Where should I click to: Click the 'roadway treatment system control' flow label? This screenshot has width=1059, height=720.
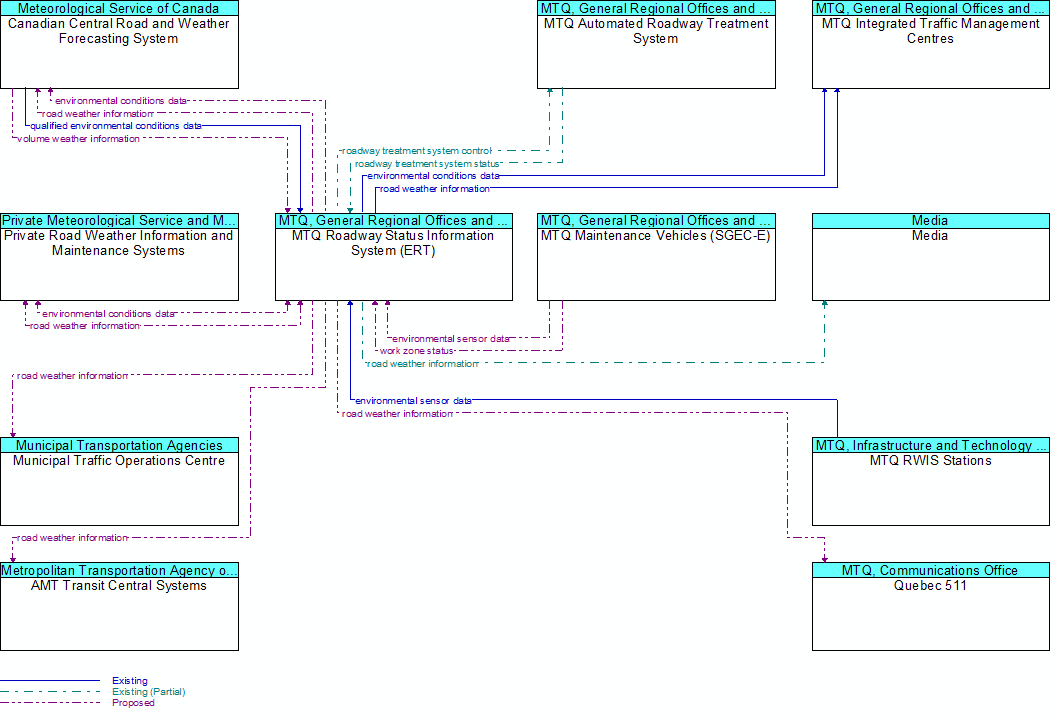coord(417,151)
